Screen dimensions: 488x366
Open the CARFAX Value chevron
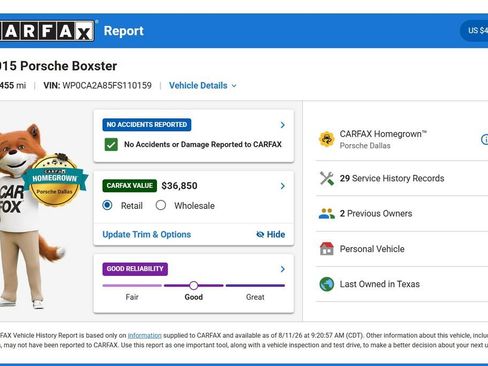283,186
